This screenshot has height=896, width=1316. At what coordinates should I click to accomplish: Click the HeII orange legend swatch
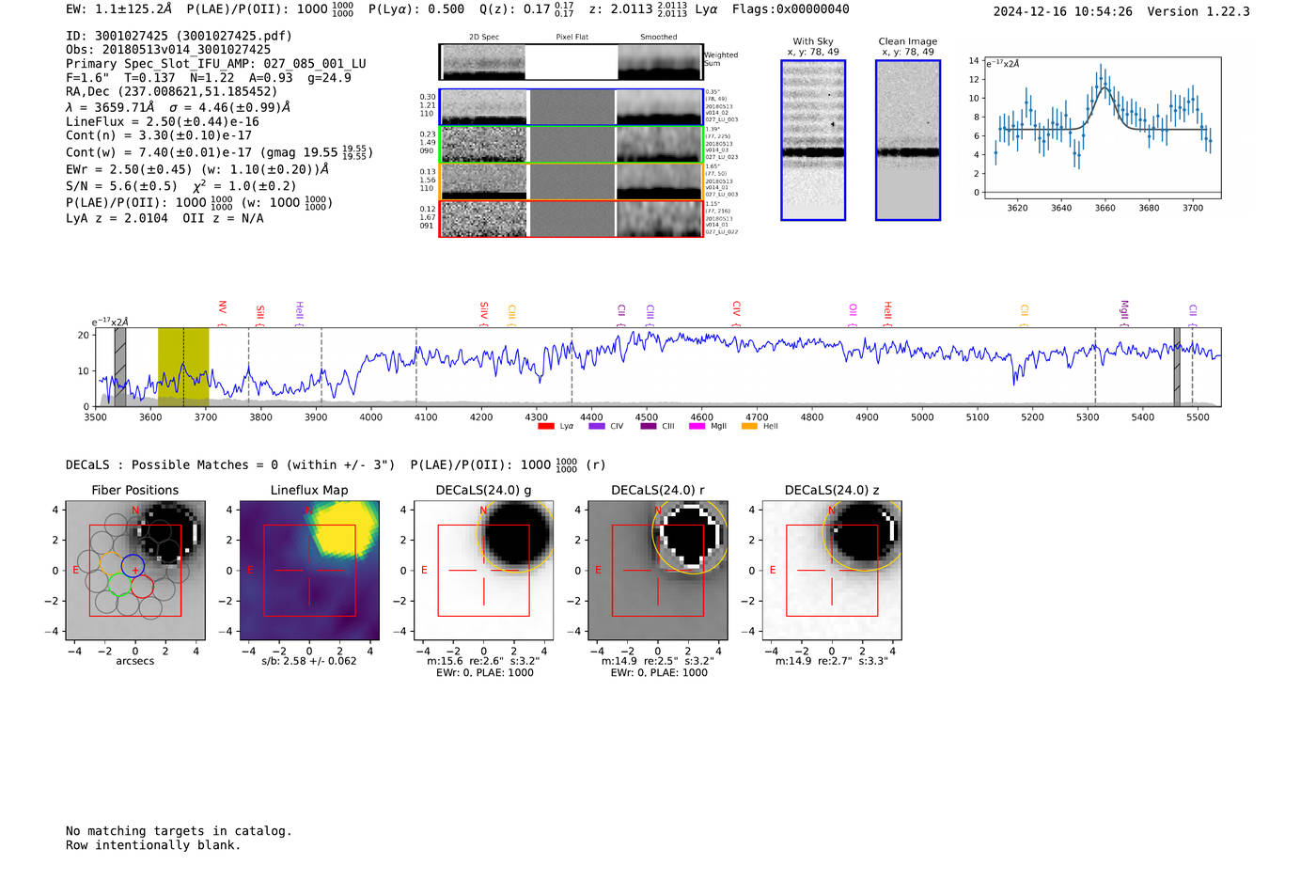(x=749, y=426)
